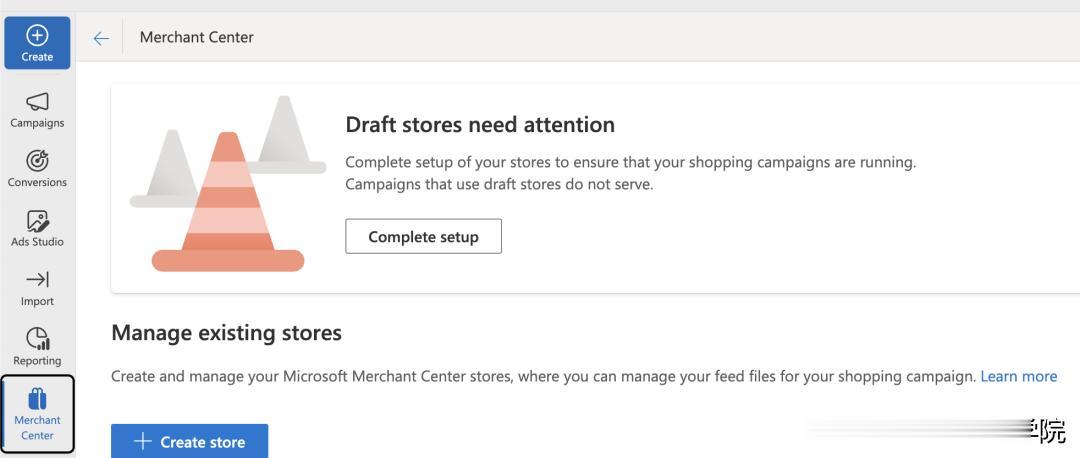Select the Campaigns label in the sidebar

tap(37, 123)
